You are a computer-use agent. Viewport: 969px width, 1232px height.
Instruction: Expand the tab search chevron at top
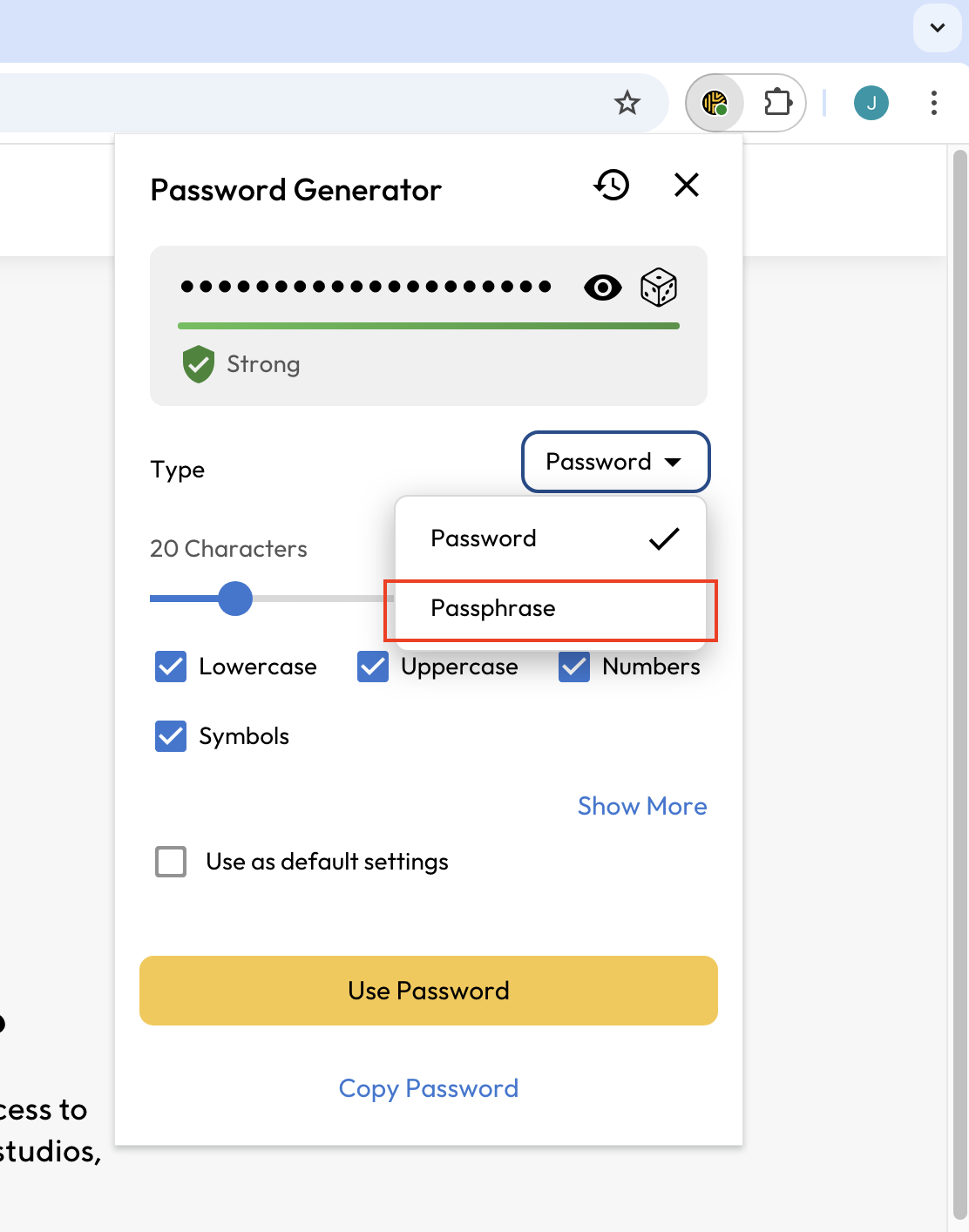pyautogui.click(x=938, y=28)
